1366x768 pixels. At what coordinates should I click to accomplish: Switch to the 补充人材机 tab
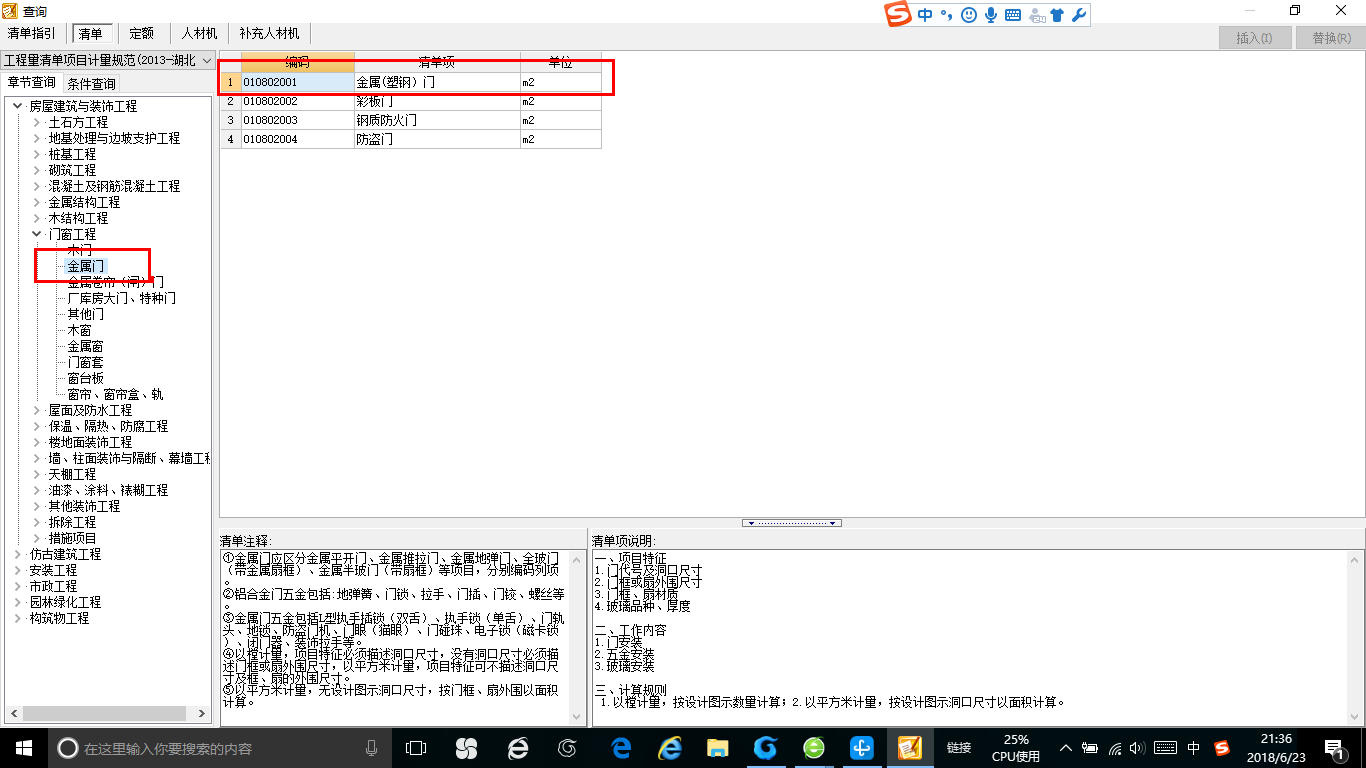coord(269,34)
